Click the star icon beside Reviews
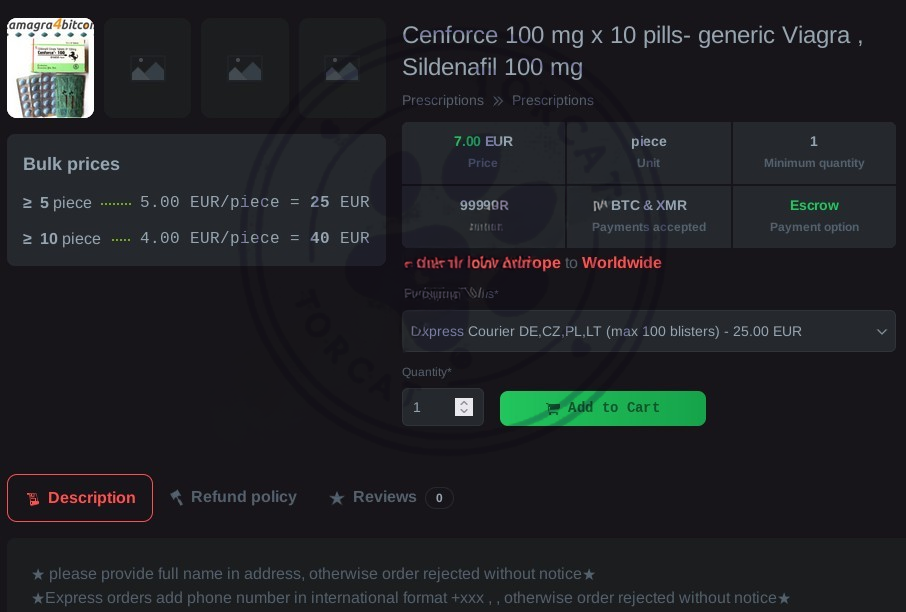 pos(337,498)
